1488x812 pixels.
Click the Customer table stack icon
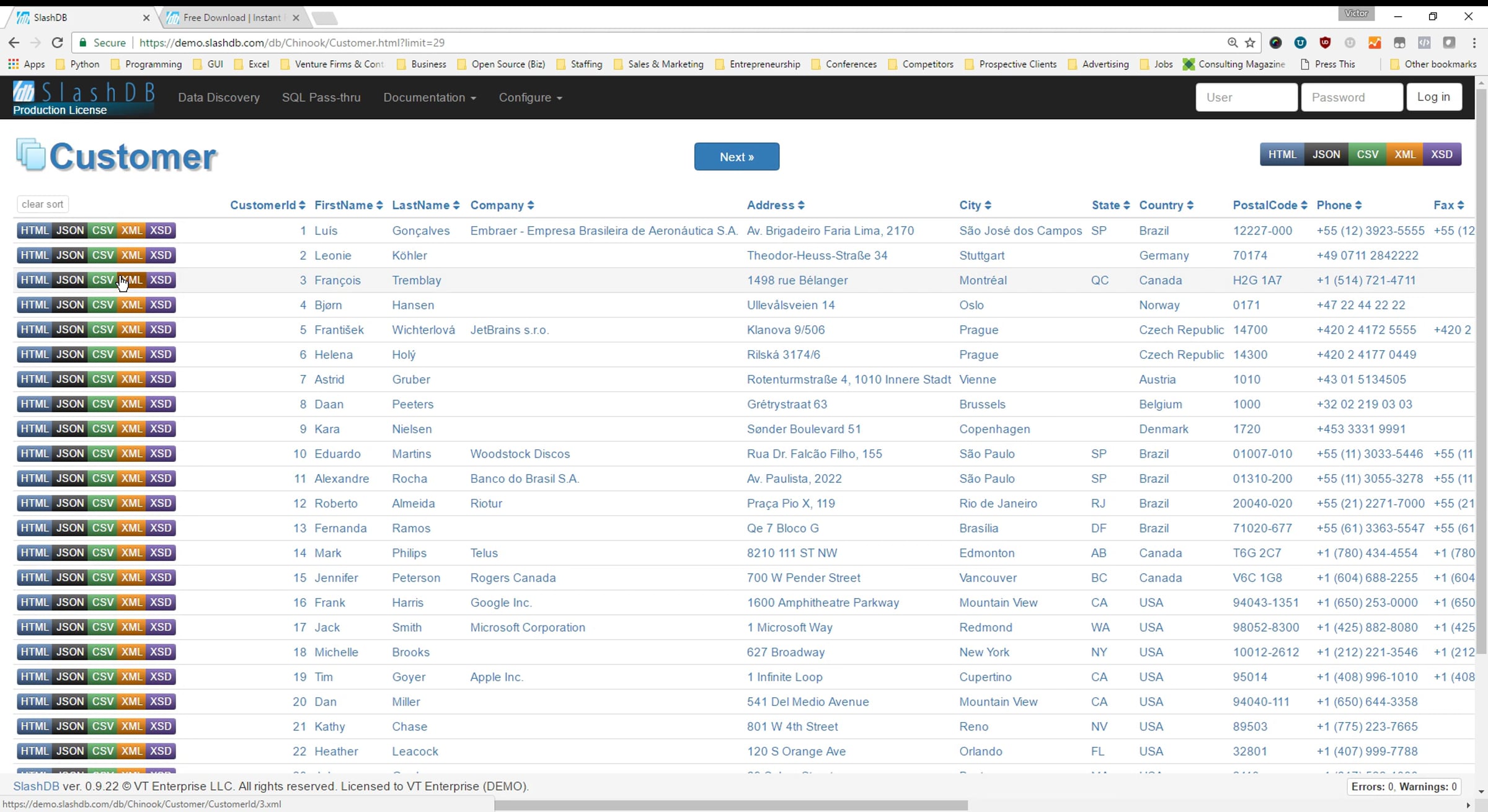(30, 154)
